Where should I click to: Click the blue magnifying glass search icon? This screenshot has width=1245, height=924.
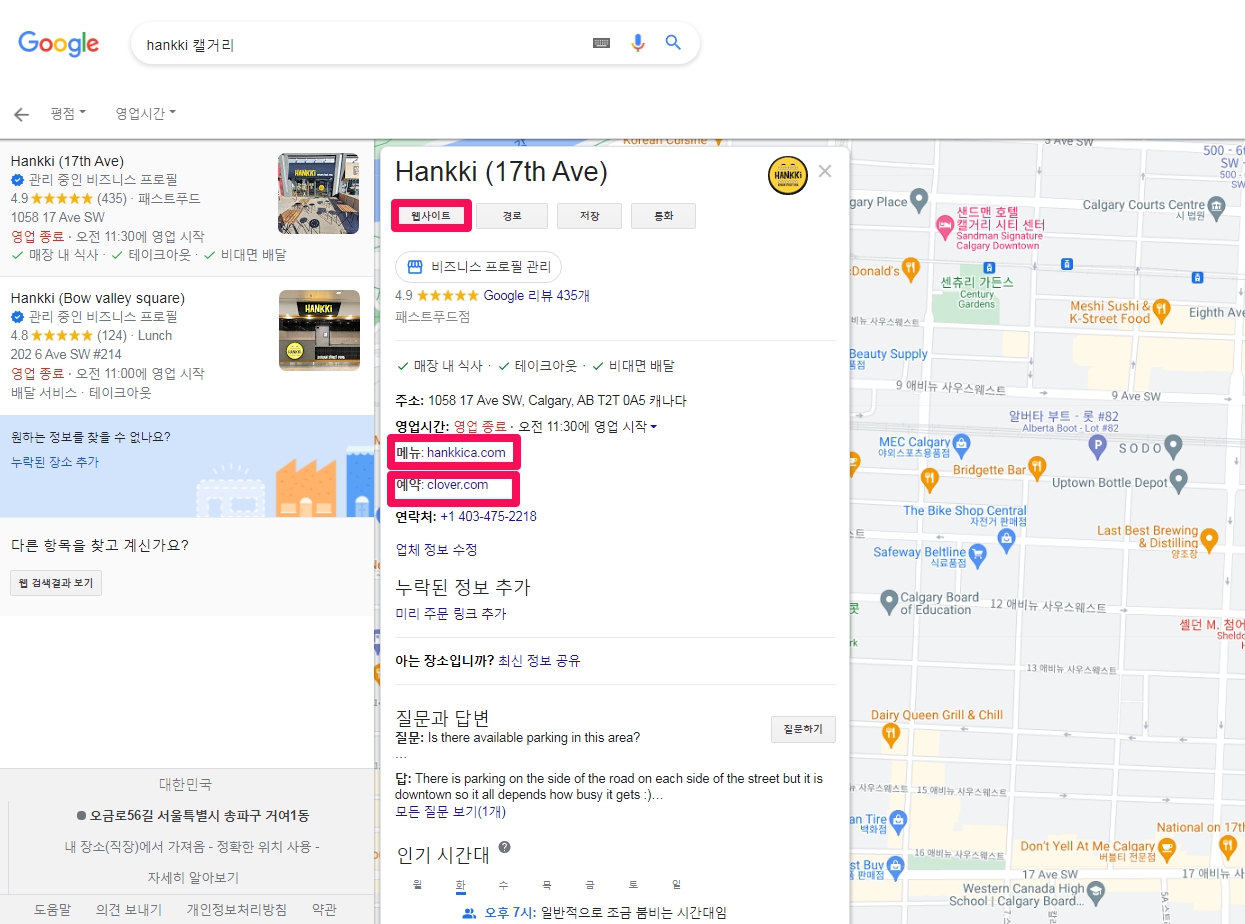coord(673,43)
